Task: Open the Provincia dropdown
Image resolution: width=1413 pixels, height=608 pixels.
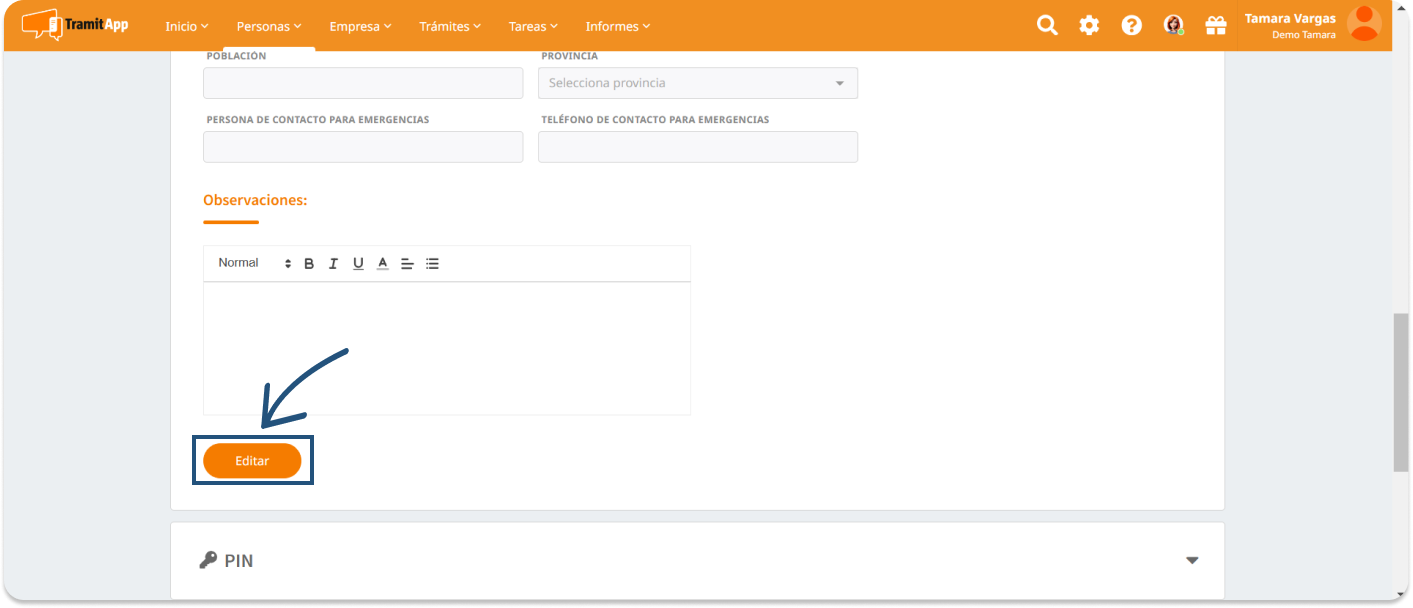Action: (697, 83)
